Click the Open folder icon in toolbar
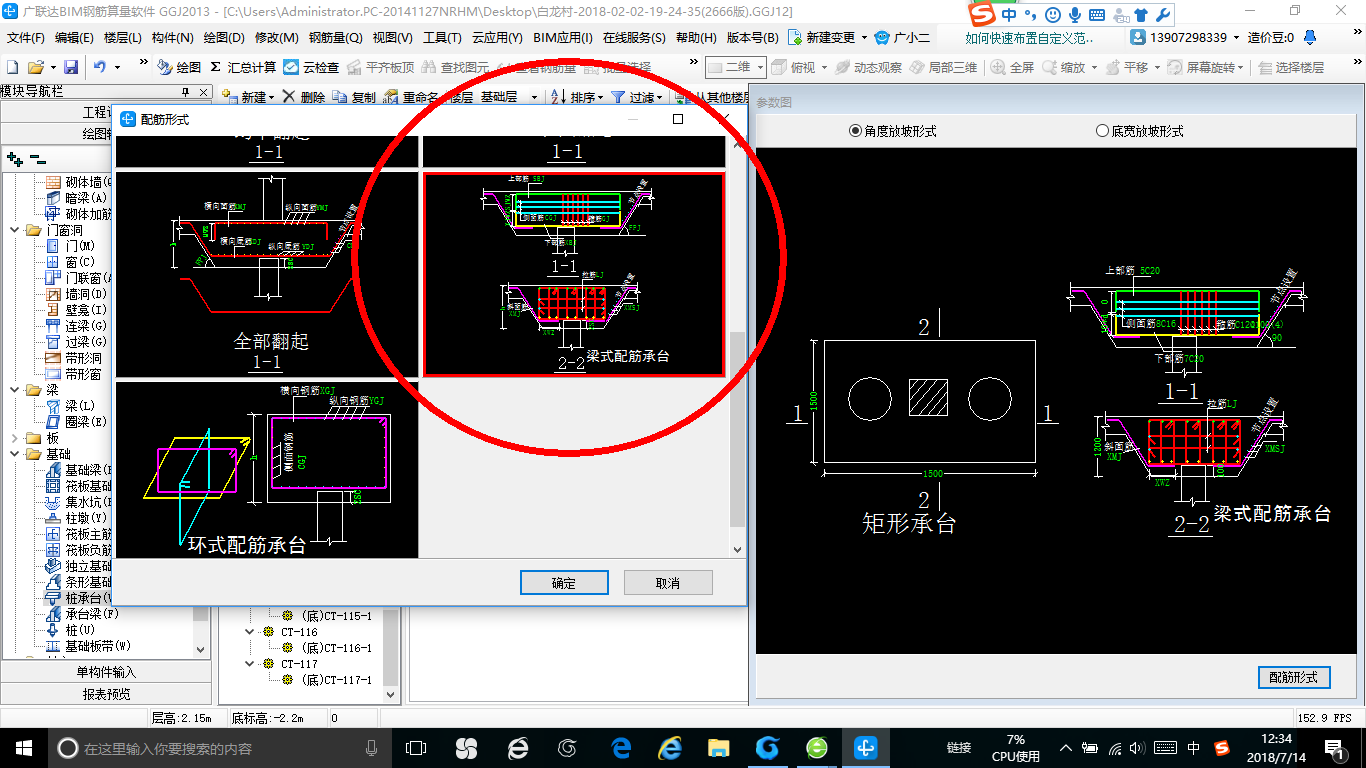This screenshot has height=768, width=1366. [36, 67]
